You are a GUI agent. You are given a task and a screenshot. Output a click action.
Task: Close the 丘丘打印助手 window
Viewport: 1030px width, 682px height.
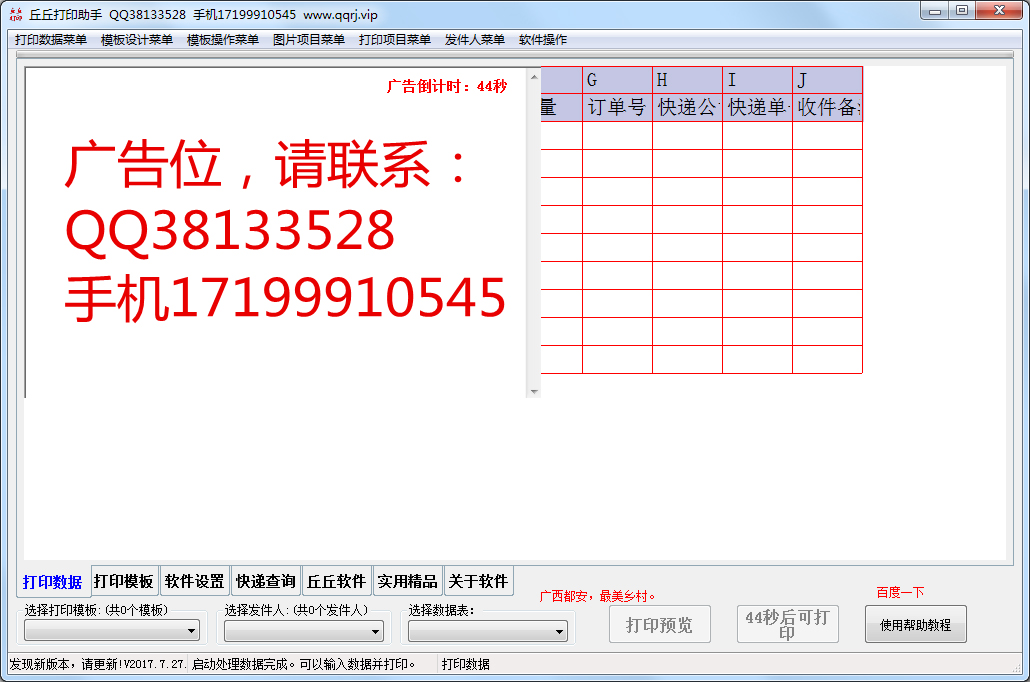coord(999,11)
